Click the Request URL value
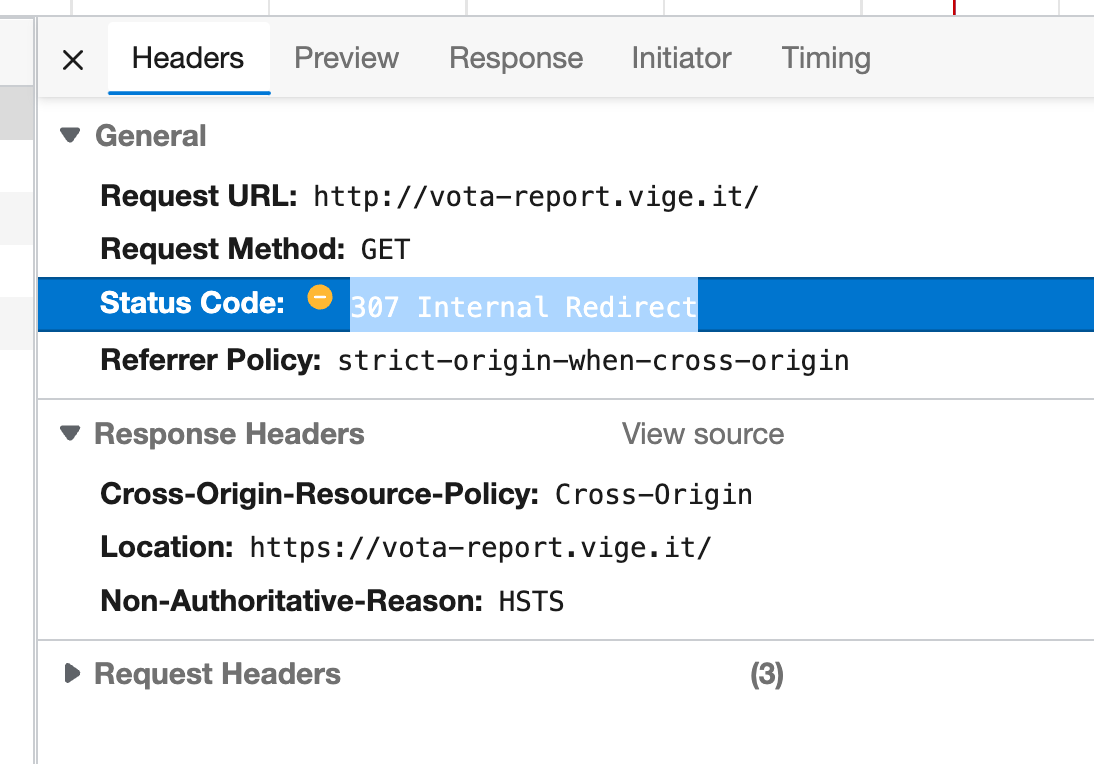Screen dimensions: 1094x764 coord(535,196)
